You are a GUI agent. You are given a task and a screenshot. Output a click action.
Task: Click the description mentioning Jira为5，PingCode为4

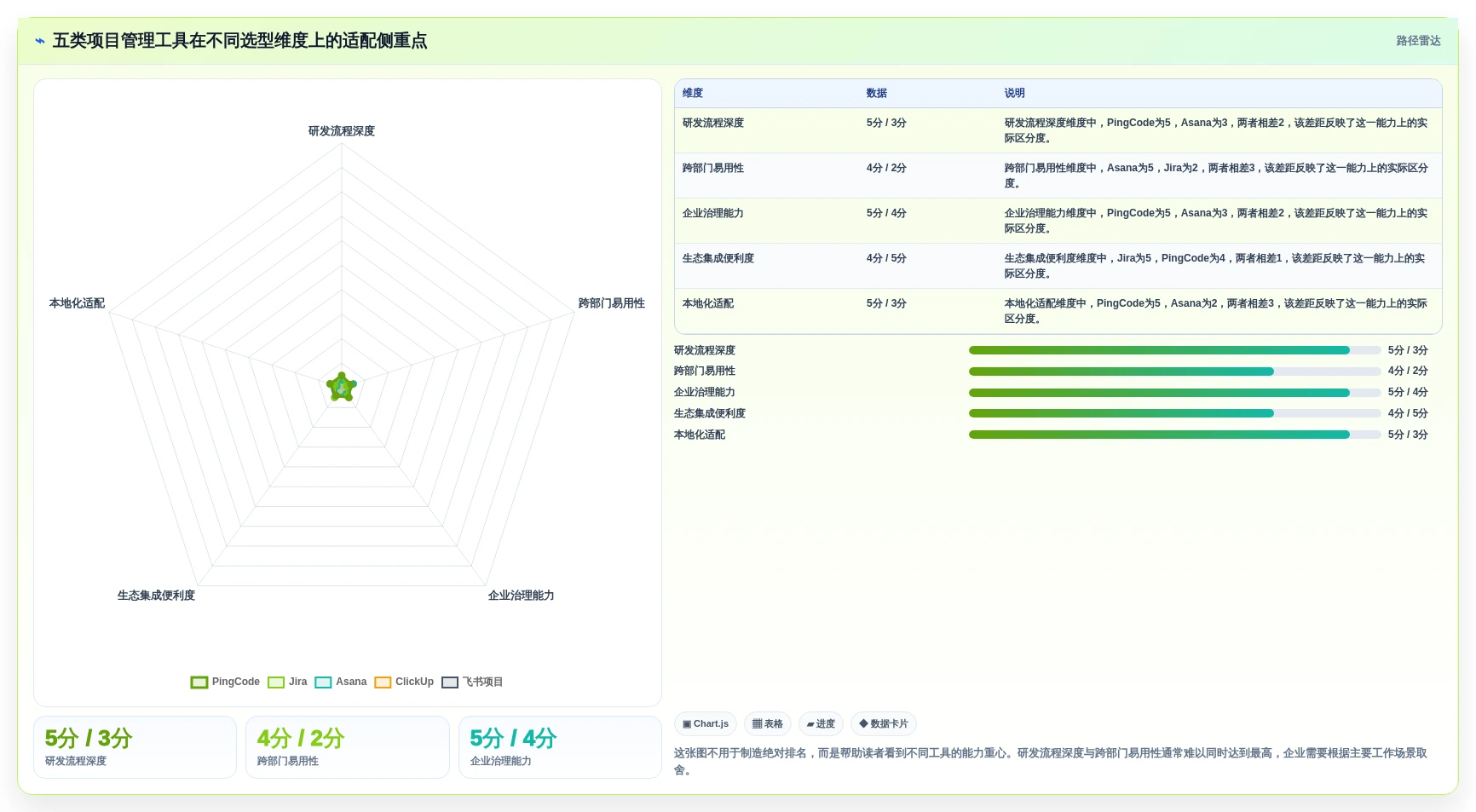point(1216,266)
